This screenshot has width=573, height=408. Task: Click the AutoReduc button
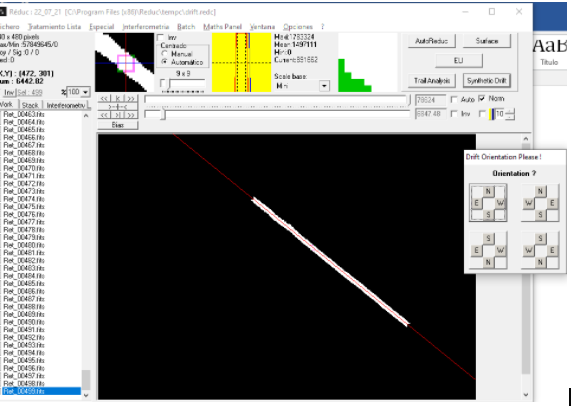432,41
